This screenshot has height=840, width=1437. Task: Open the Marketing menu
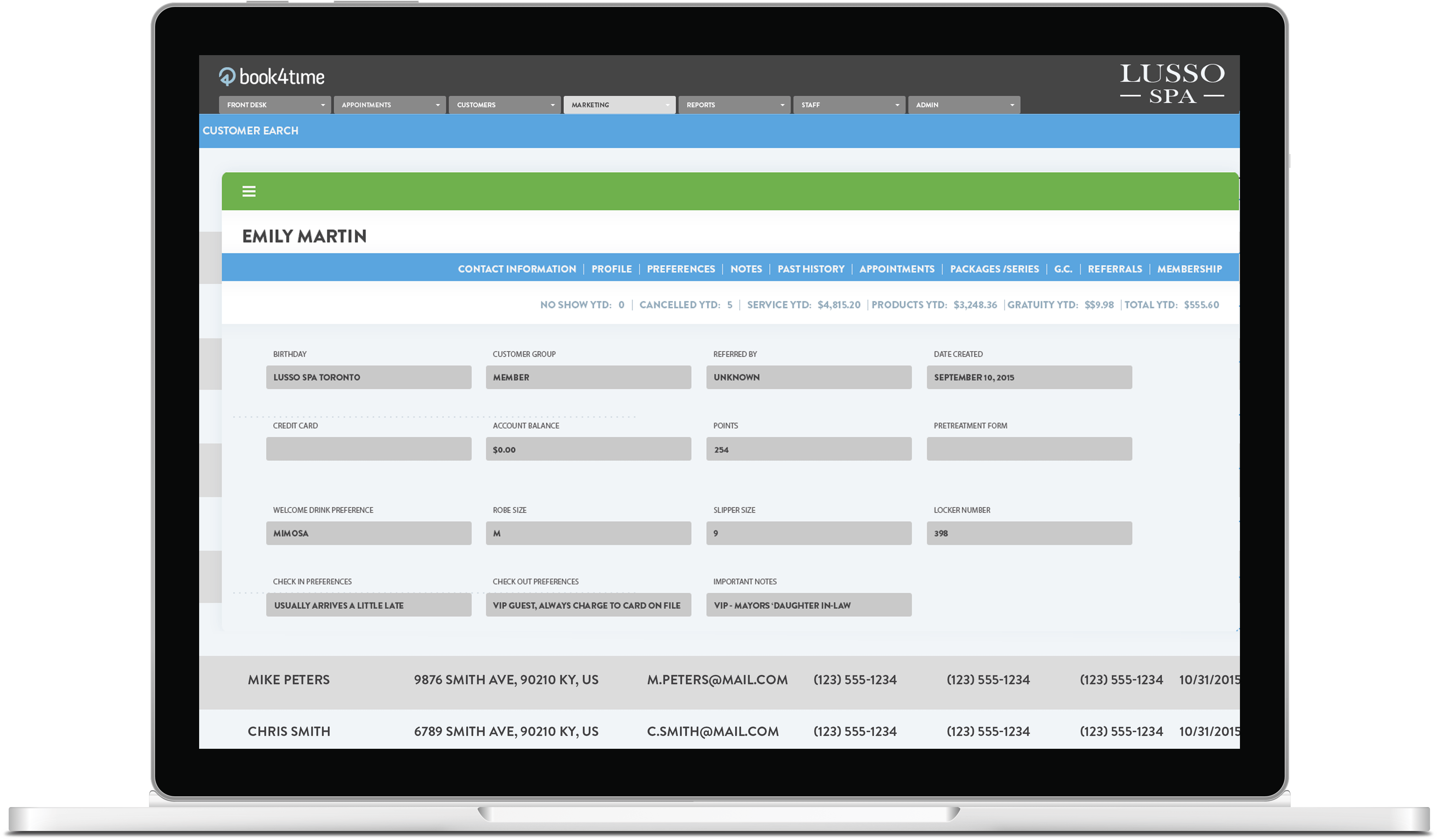[x=619, y=105]
